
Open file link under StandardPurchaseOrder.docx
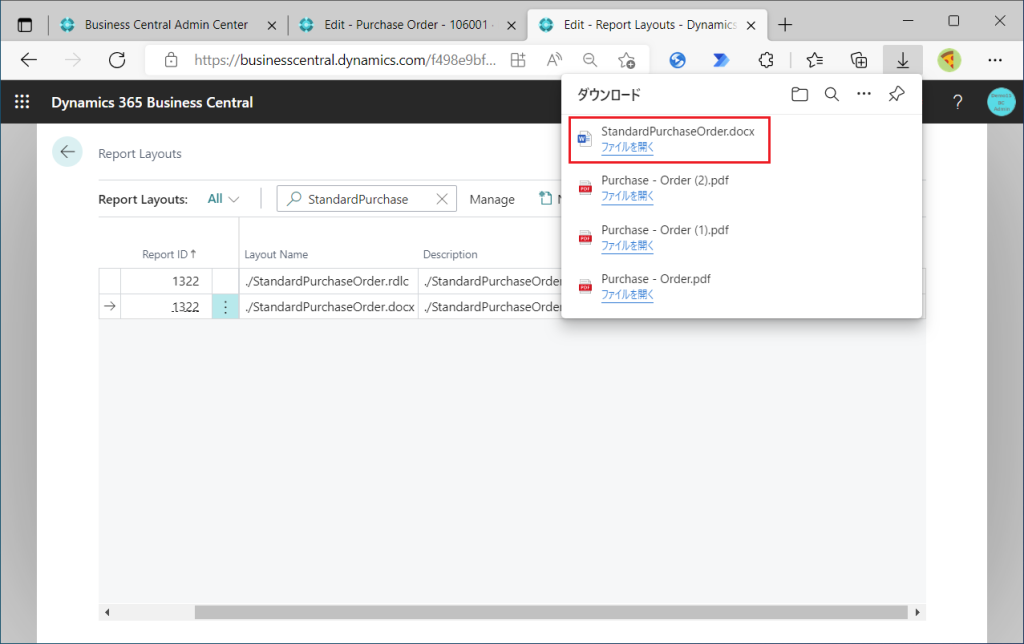pos(627,148)
